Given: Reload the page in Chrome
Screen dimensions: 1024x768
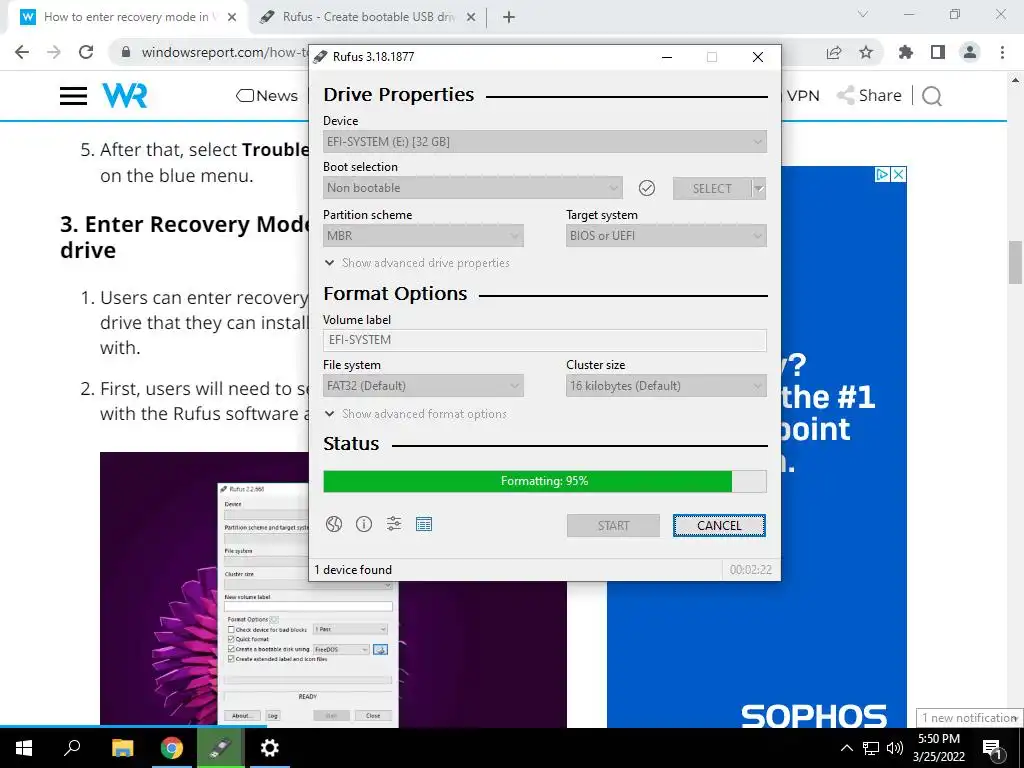Looking at the screenshot, I should [x=86, y=52].
